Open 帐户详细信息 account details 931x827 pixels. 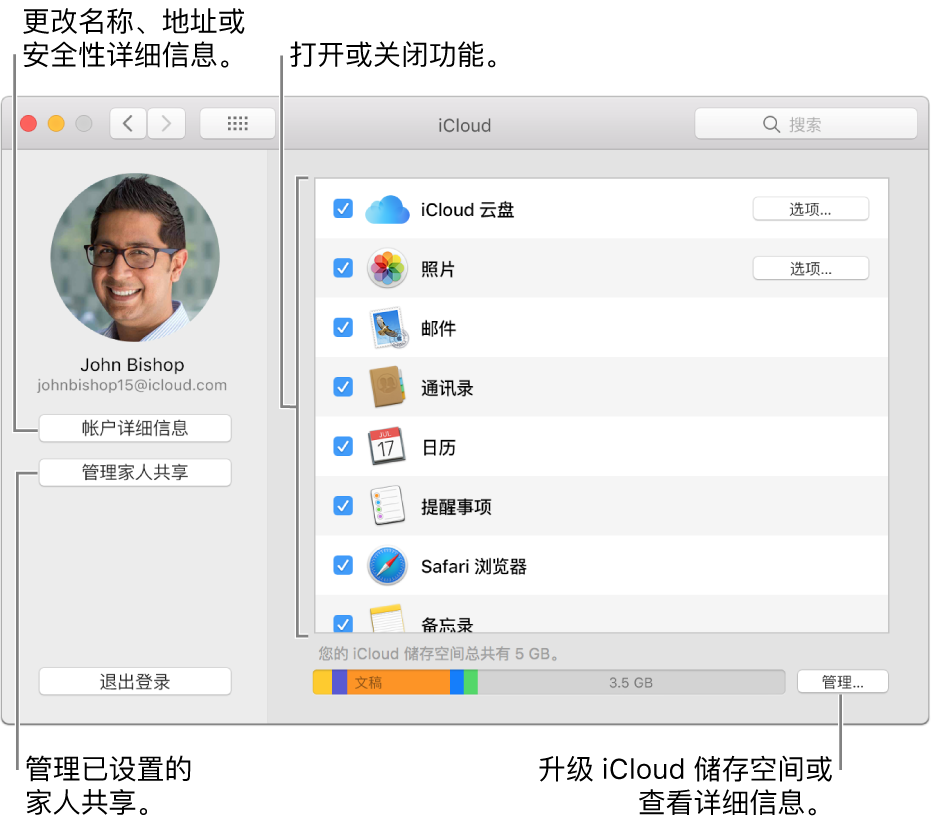point(134,428)
